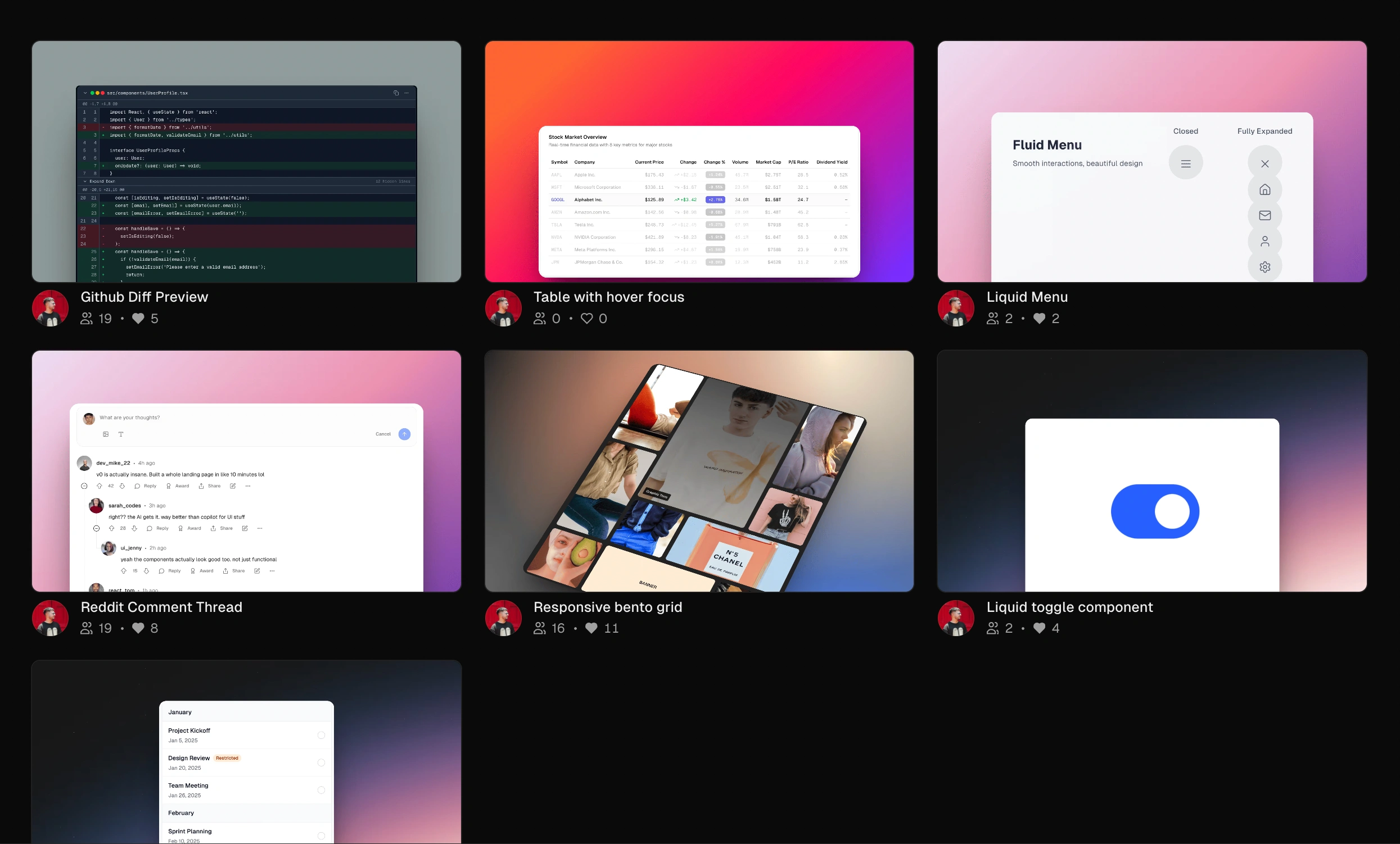Click the heart icon under Github Diff Preview

pyautogui.click(x=138, y=319)
